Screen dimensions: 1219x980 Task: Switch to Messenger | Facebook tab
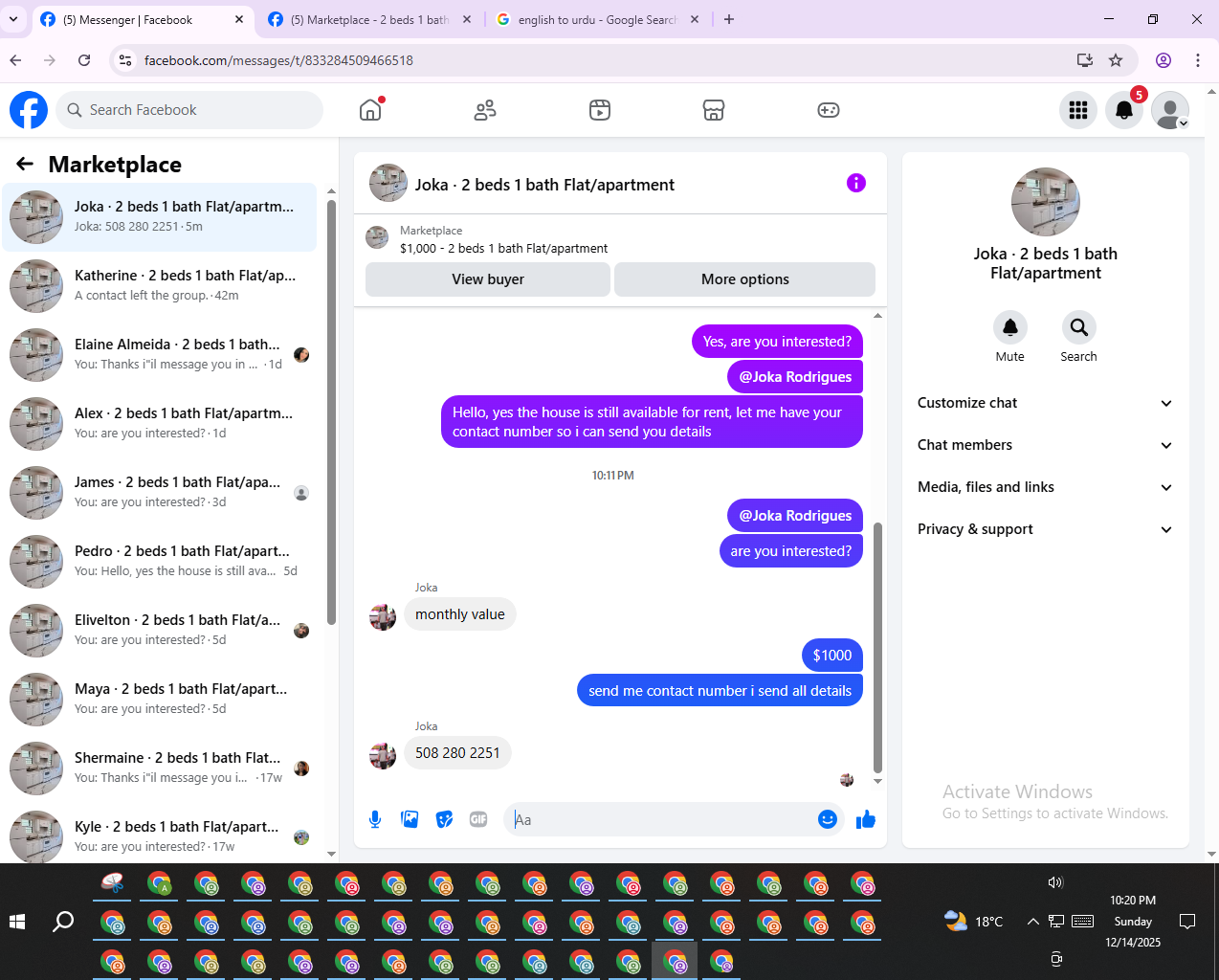point(144,19)
